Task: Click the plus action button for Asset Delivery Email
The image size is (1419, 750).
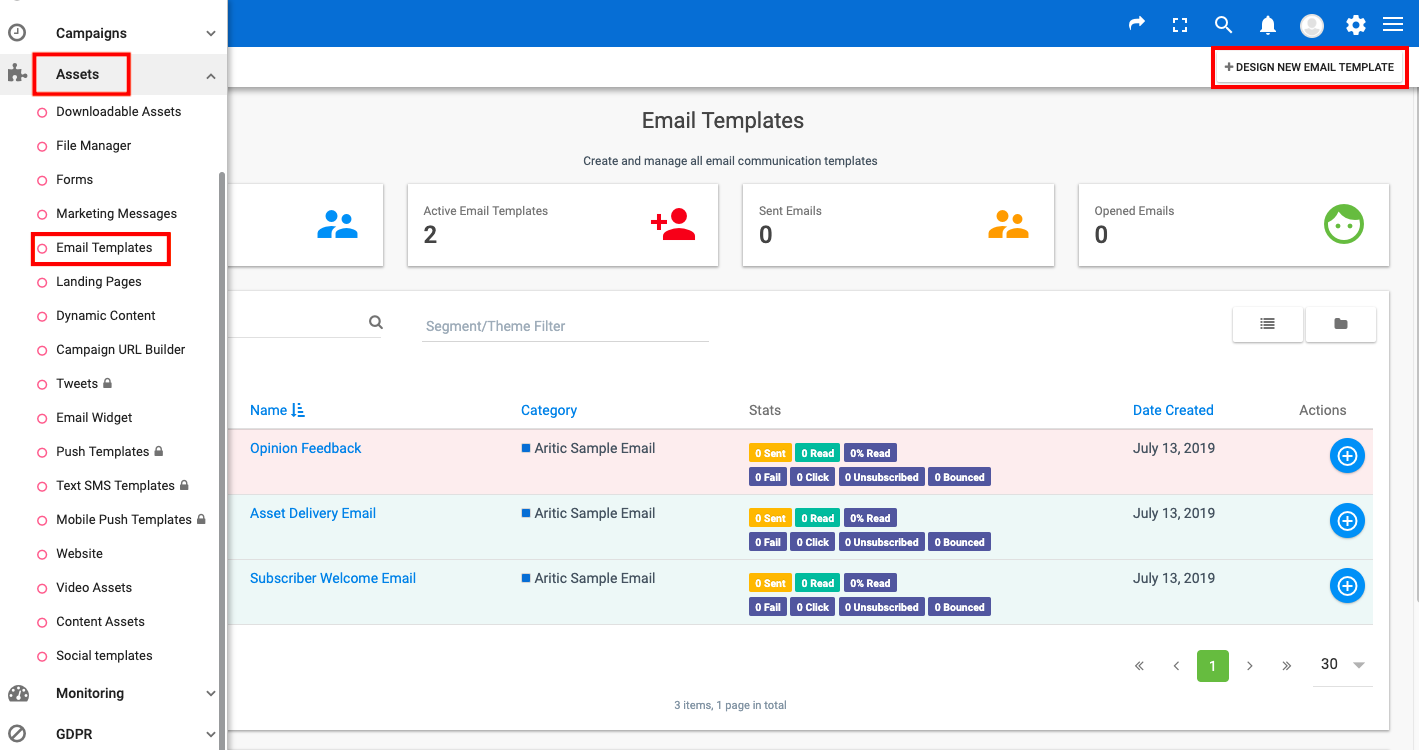Action: click(x=1347, y=521)
